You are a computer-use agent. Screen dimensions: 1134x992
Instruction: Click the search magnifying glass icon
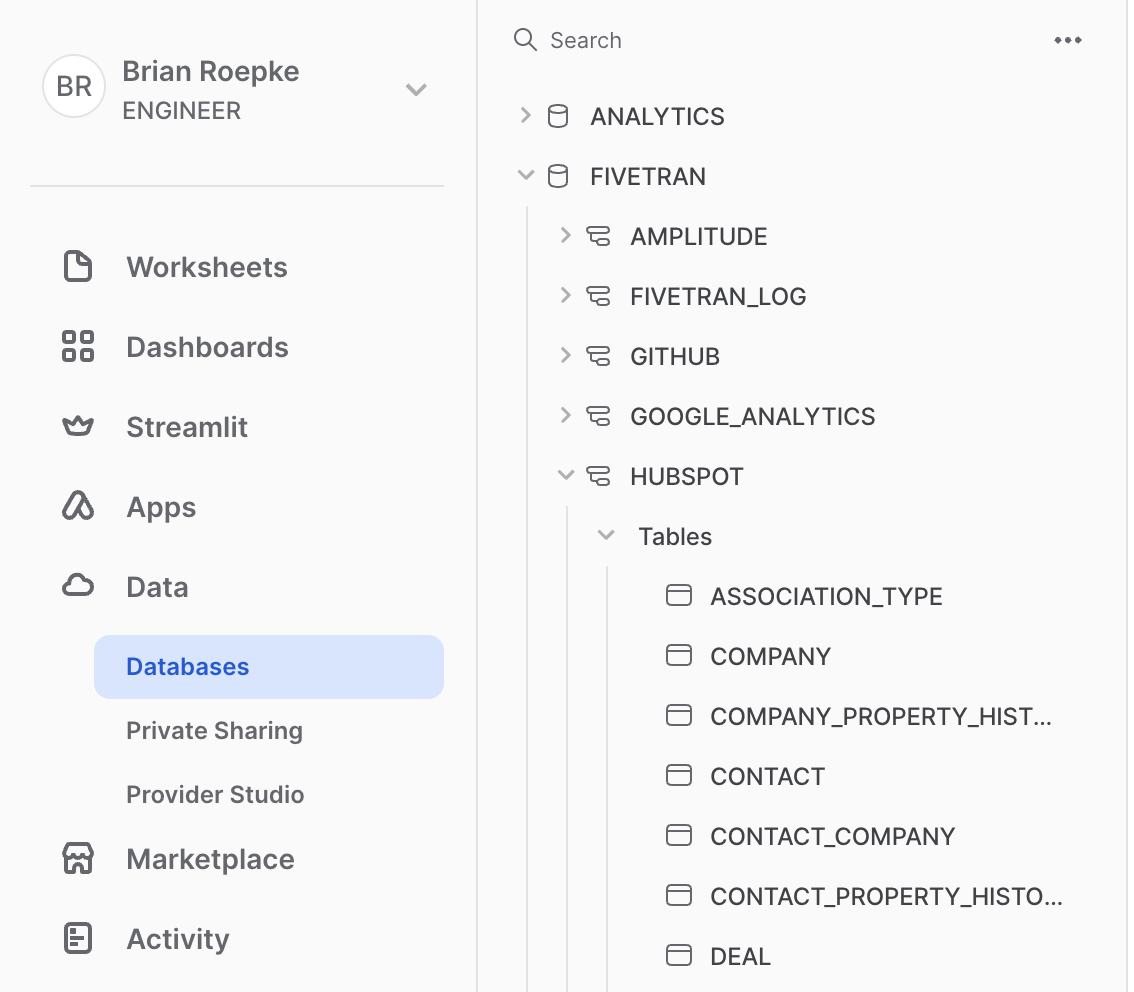525,40
